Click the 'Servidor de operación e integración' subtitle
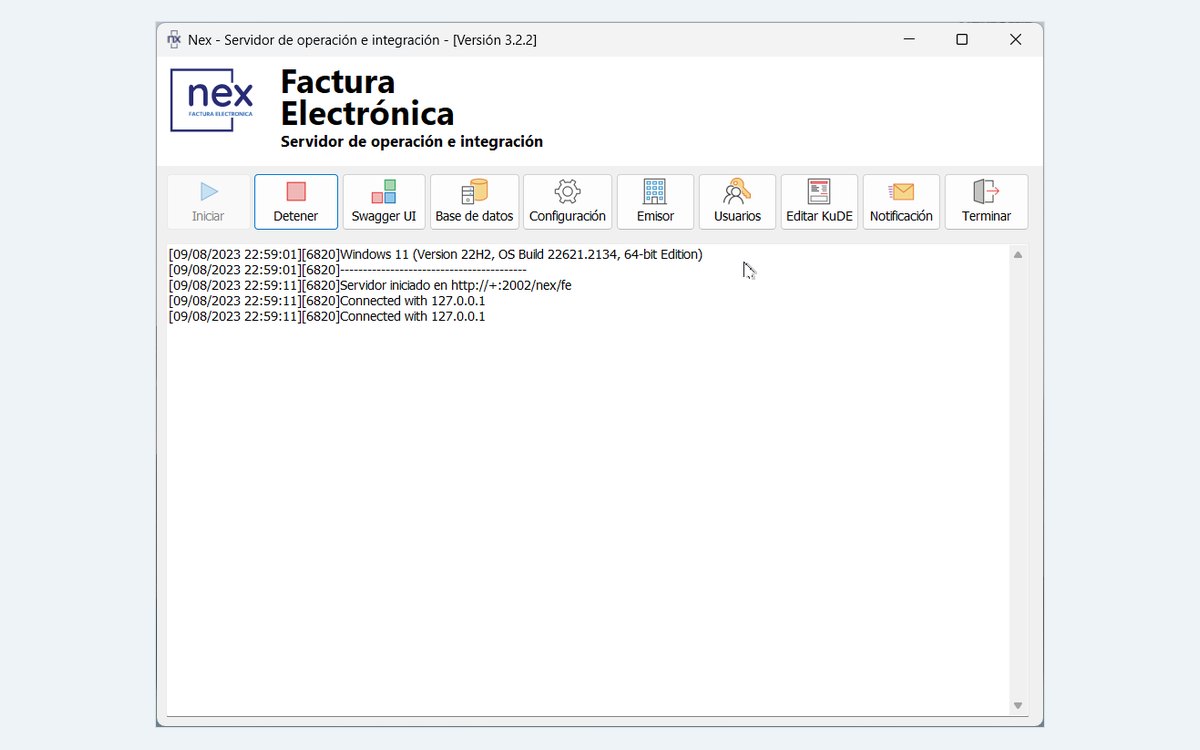1200x750 pixels. pos(412,142)
